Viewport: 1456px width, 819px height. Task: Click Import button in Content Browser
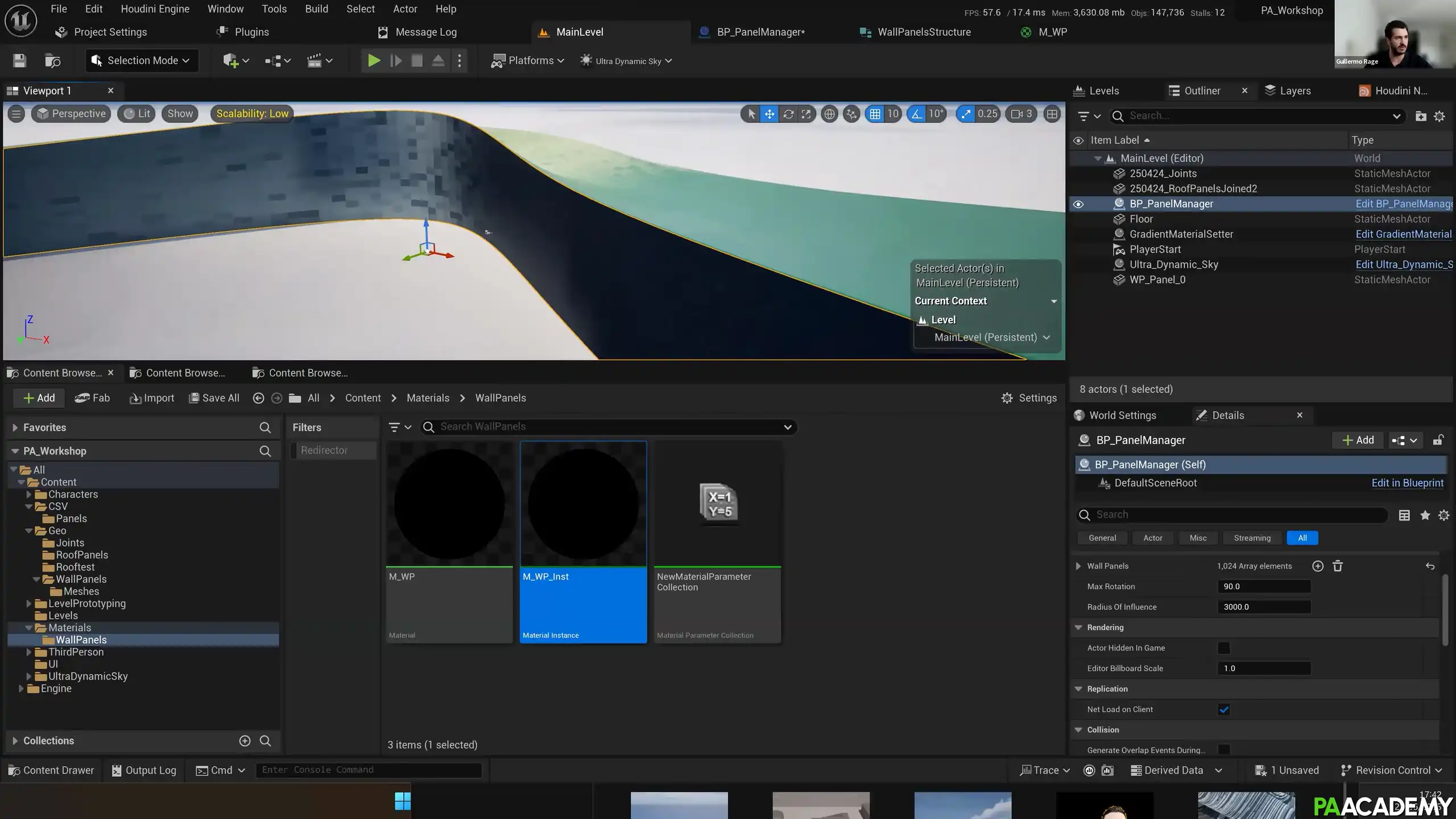tap(152, 398)
